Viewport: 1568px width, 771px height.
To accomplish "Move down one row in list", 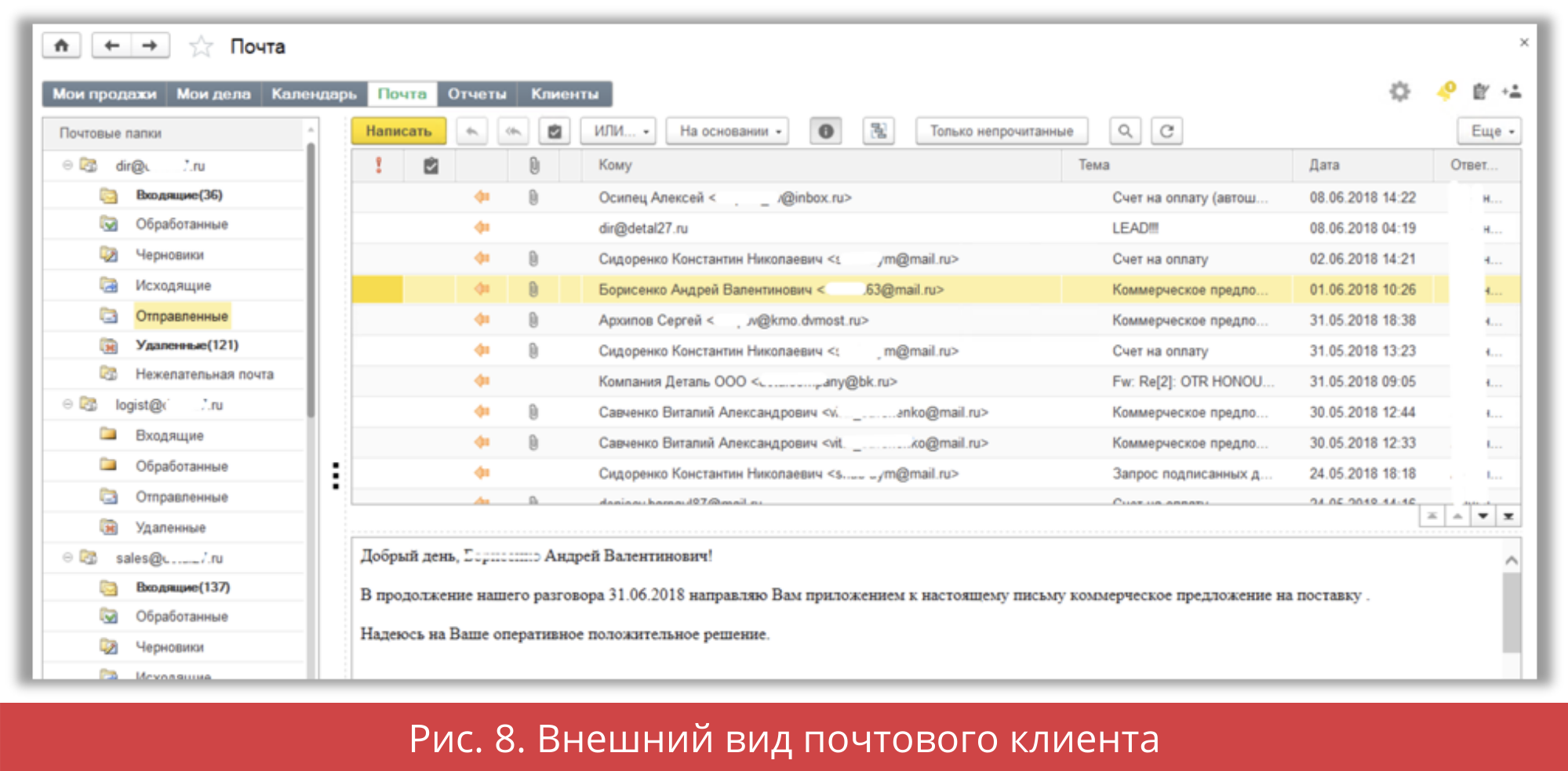I will click(x=1483, y=516).
